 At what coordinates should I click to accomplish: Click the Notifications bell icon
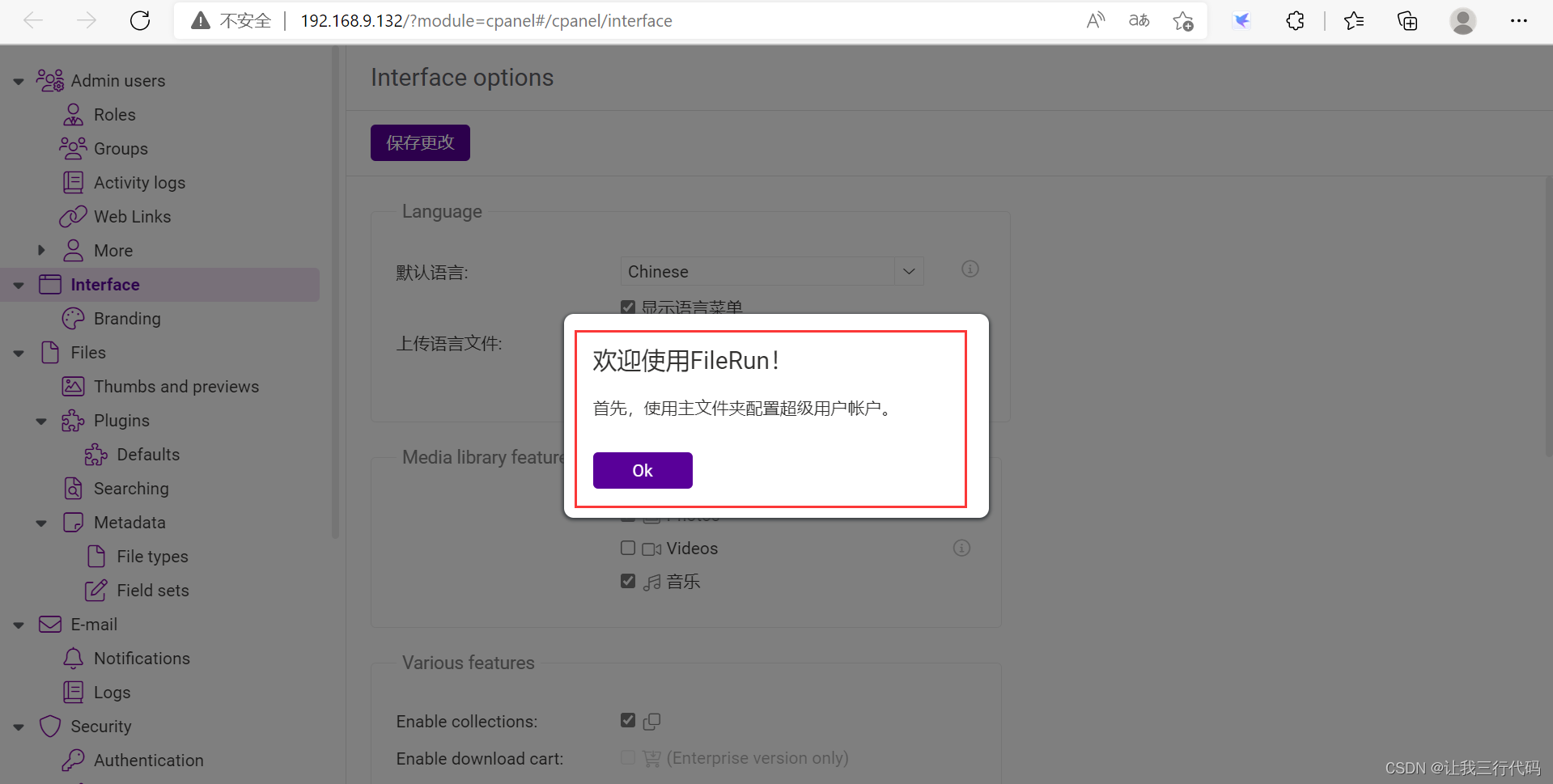pyautogui.click(x=73, y=658)
